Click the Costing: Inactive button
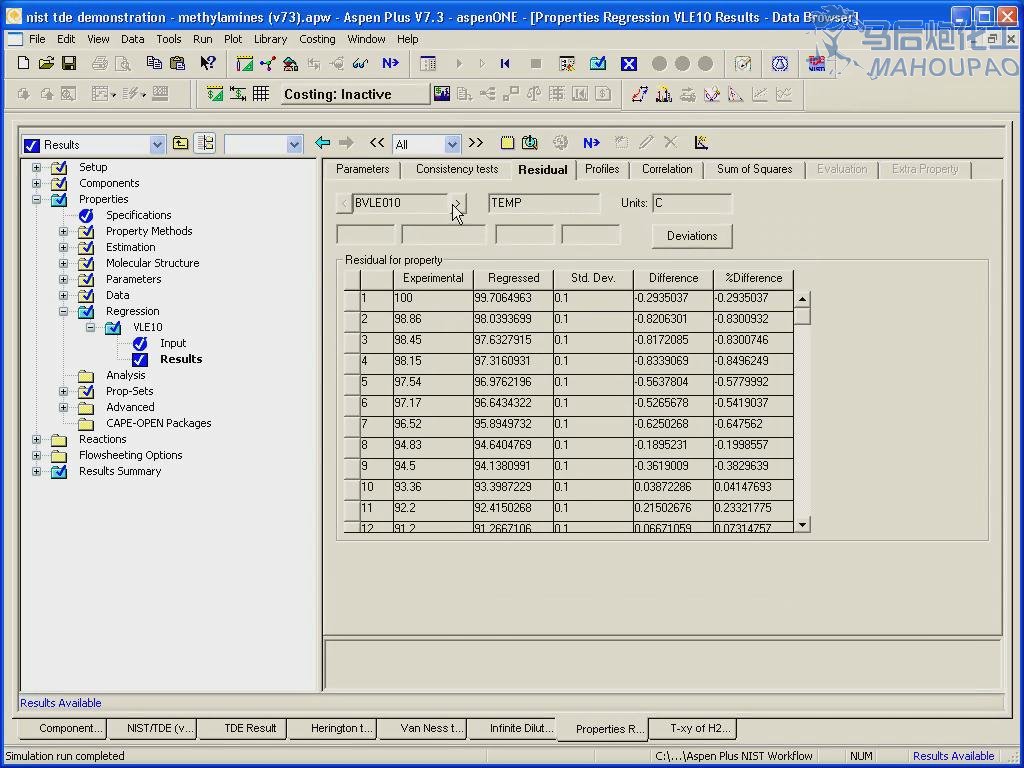The height and width of the screenshot is (768, 1024). (x=356, y=94)
